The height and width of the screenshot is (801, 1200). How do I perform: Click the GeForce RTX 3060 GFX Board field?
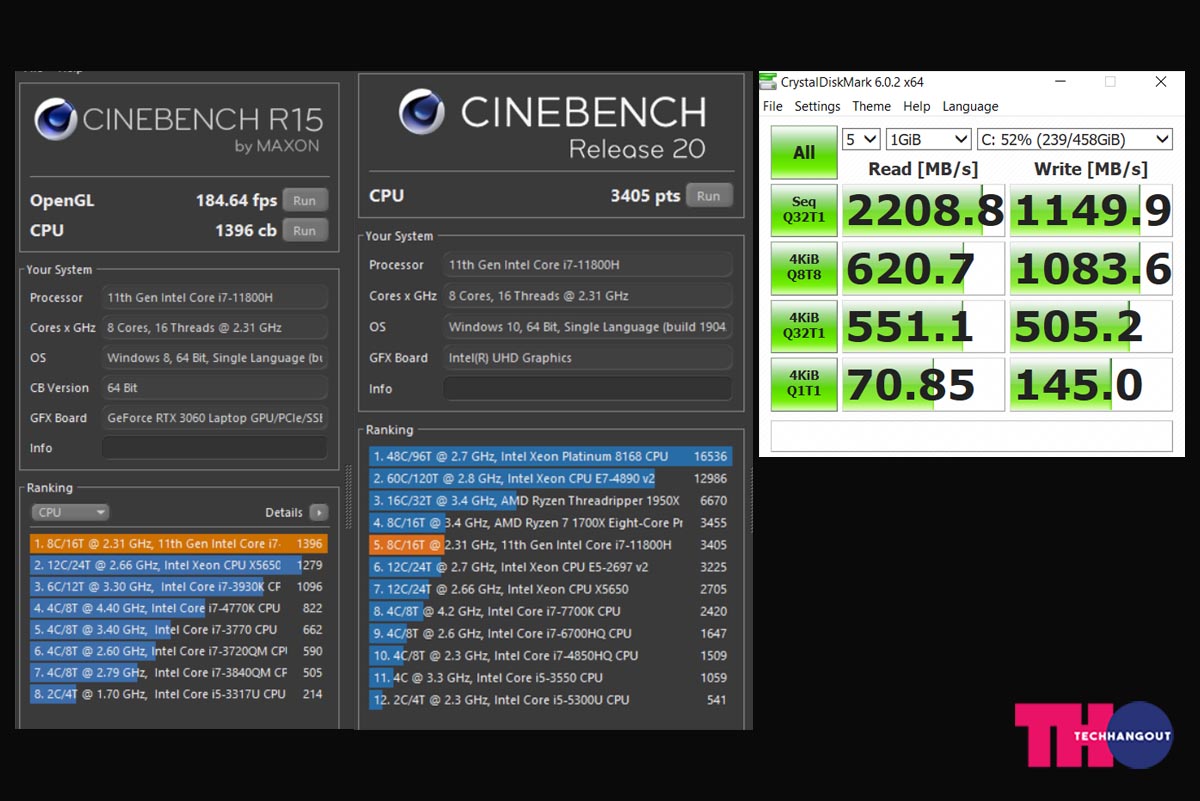215,418
